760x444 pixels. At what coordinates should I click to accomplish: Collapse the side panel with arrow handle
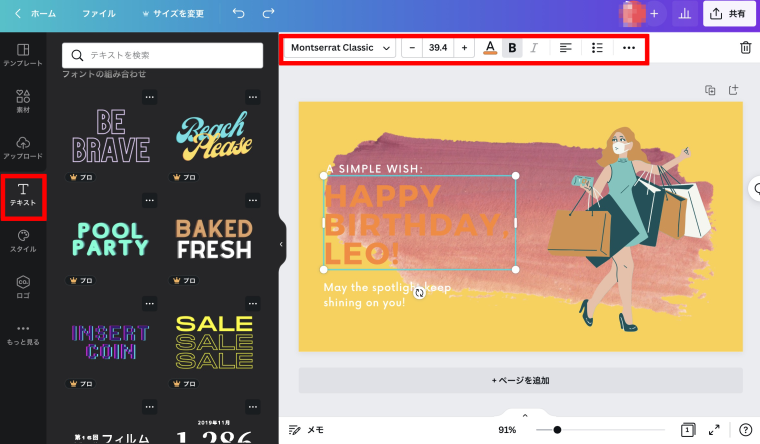[x=282, y=244]
